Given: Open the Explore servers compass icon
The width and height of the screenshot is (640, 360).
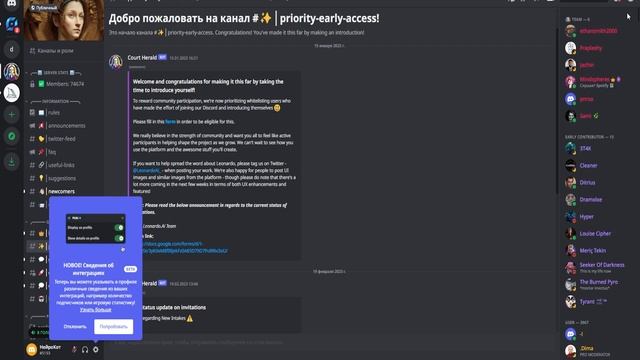Looking at the screenshot, I should coord(11,136).
